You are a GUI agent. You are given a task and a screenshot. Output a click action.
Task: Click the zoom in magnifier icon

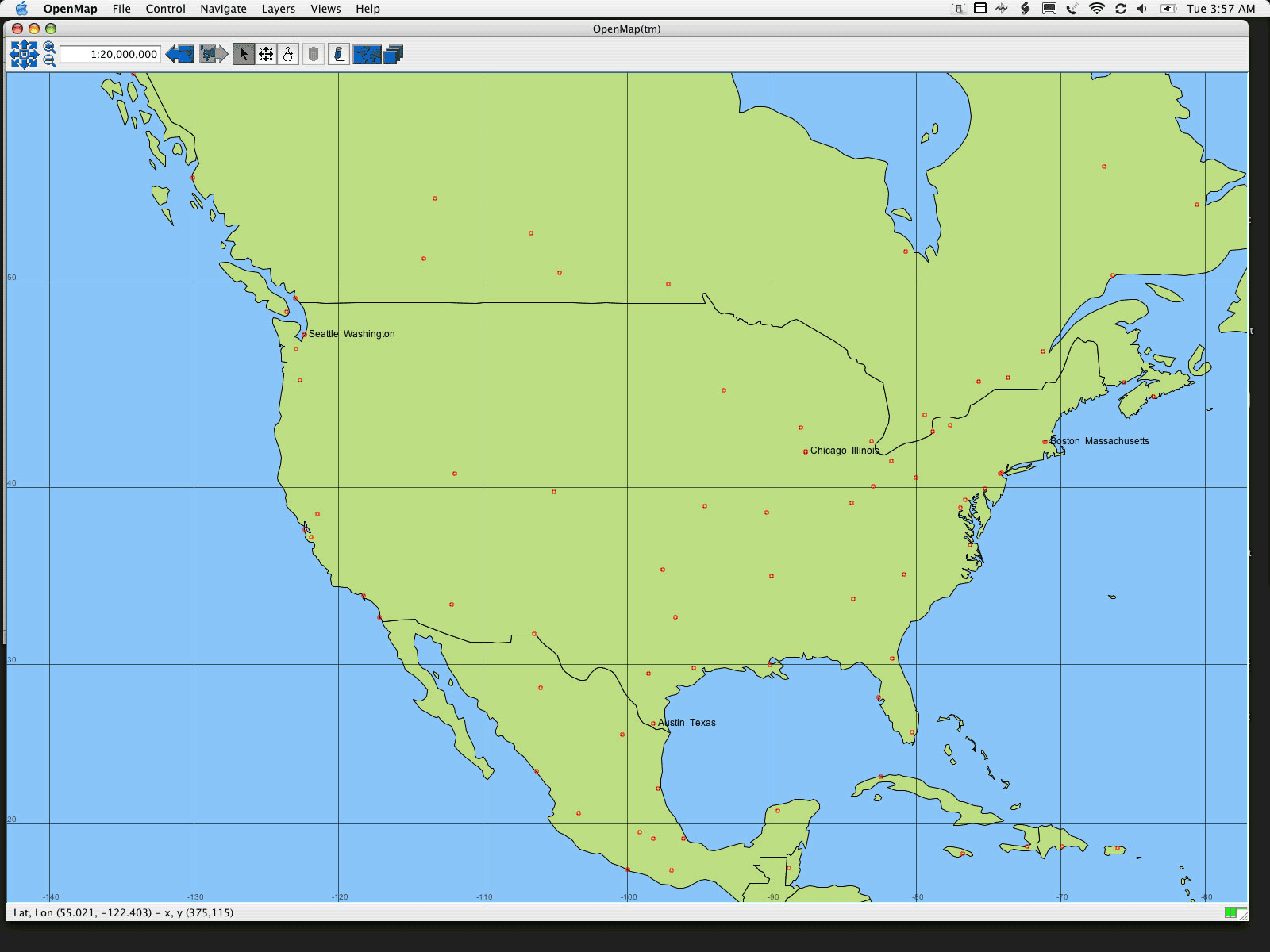(x=49, y=47)
